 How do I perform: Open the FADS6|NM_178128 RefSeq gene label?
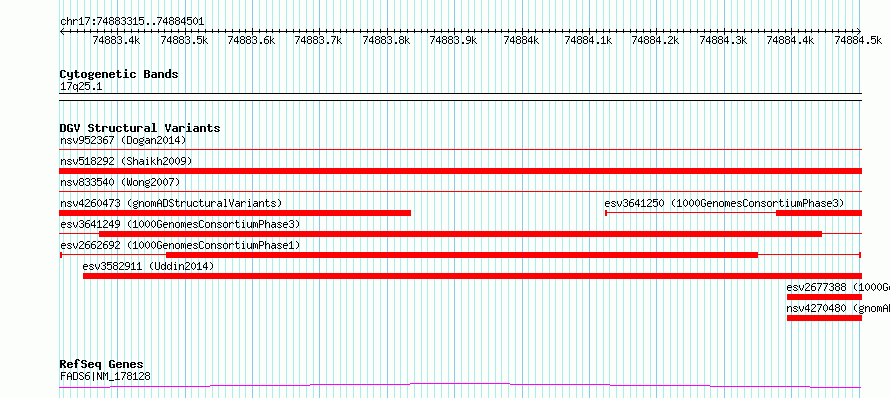[x=105, y=376]
